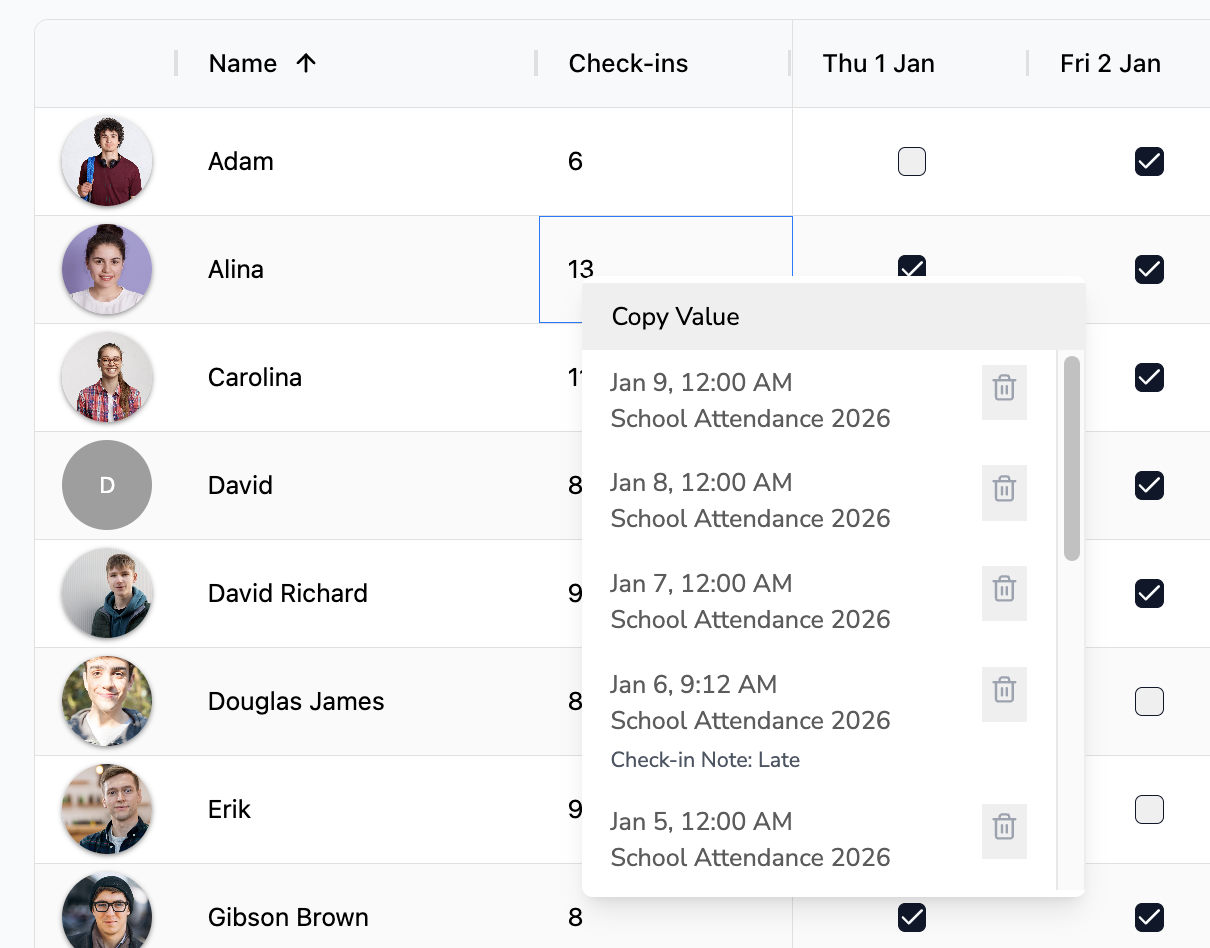
Task: Click the Thu 1 Jan column header
Action: click(x=878, y=64)
